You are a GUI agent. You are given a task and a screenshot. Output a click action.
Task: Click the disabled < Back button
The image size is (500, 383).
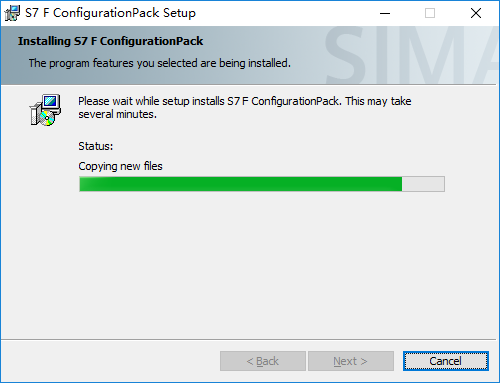(263, 361)
